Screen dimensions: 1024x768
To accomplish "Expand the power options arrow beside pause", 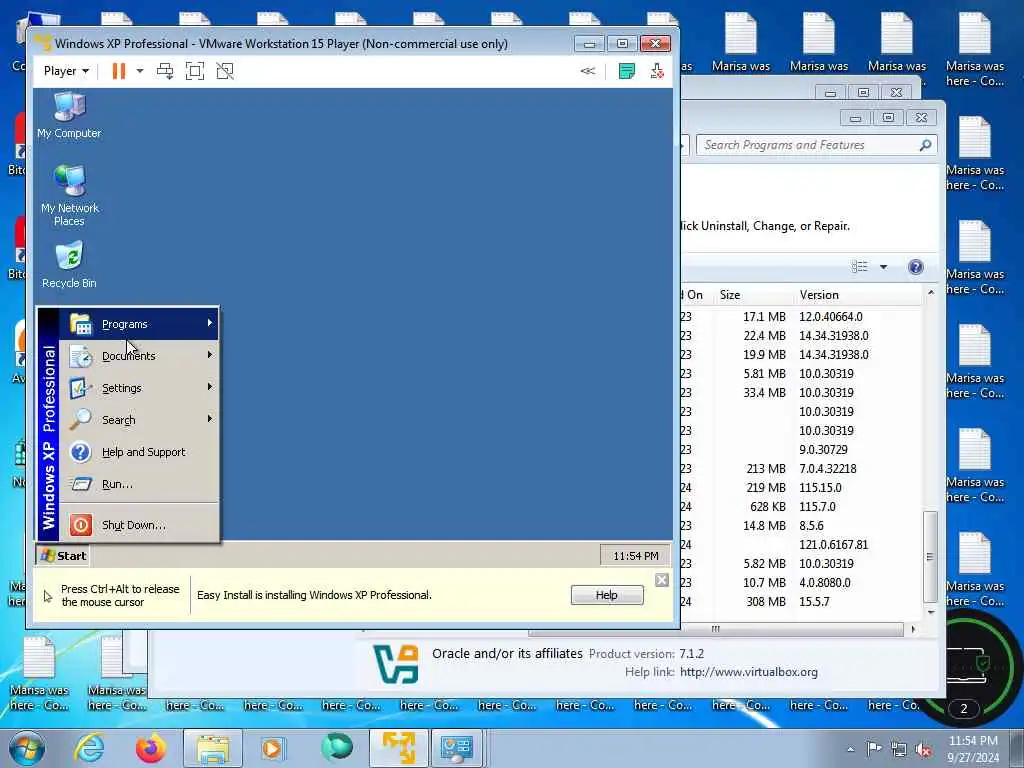I will click(140, 71).
